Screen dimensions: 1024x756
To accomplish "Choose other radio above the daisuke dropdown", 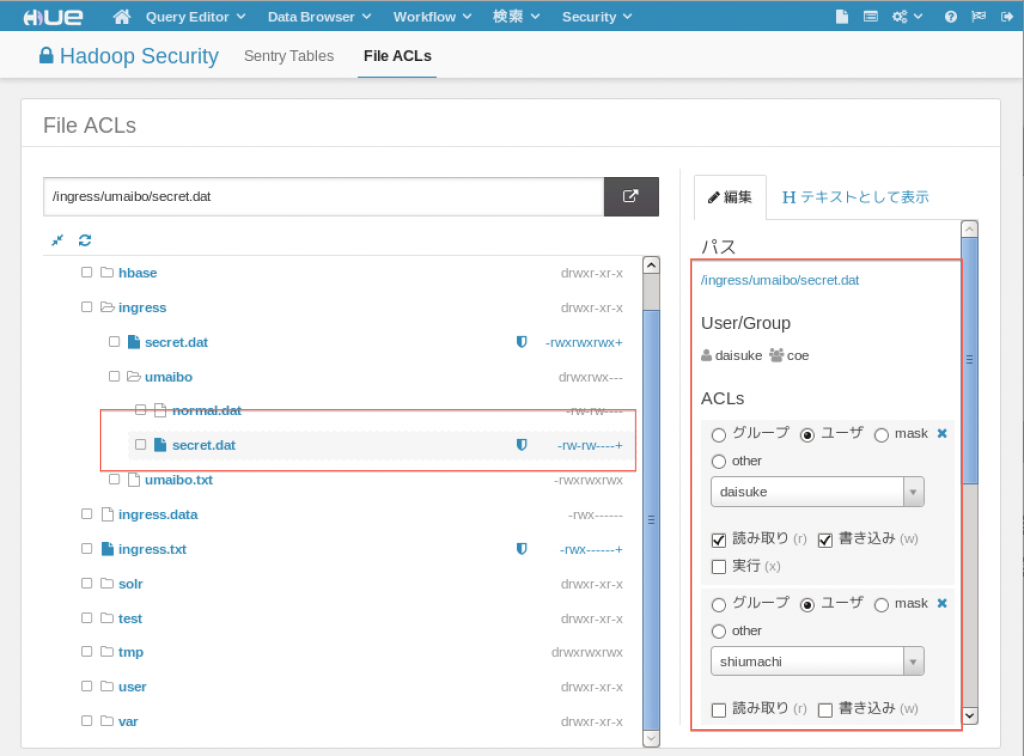I will (x=719, y=462).
